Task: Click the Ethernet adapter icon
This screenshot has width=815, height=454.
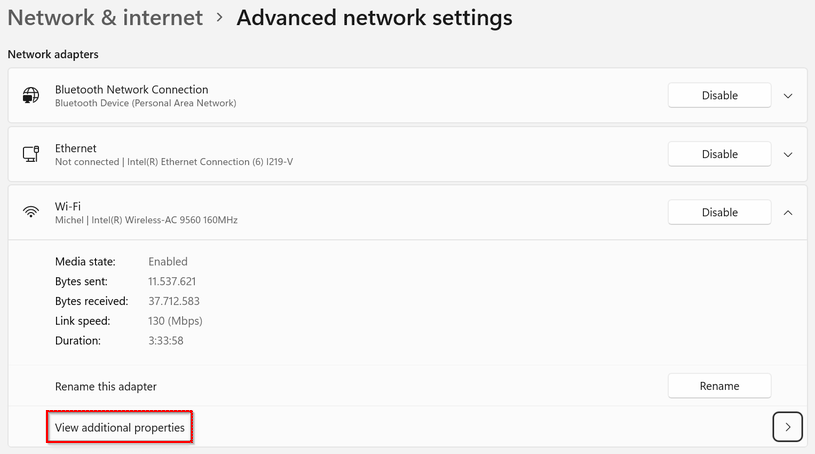Action: [x=31, y=154]
